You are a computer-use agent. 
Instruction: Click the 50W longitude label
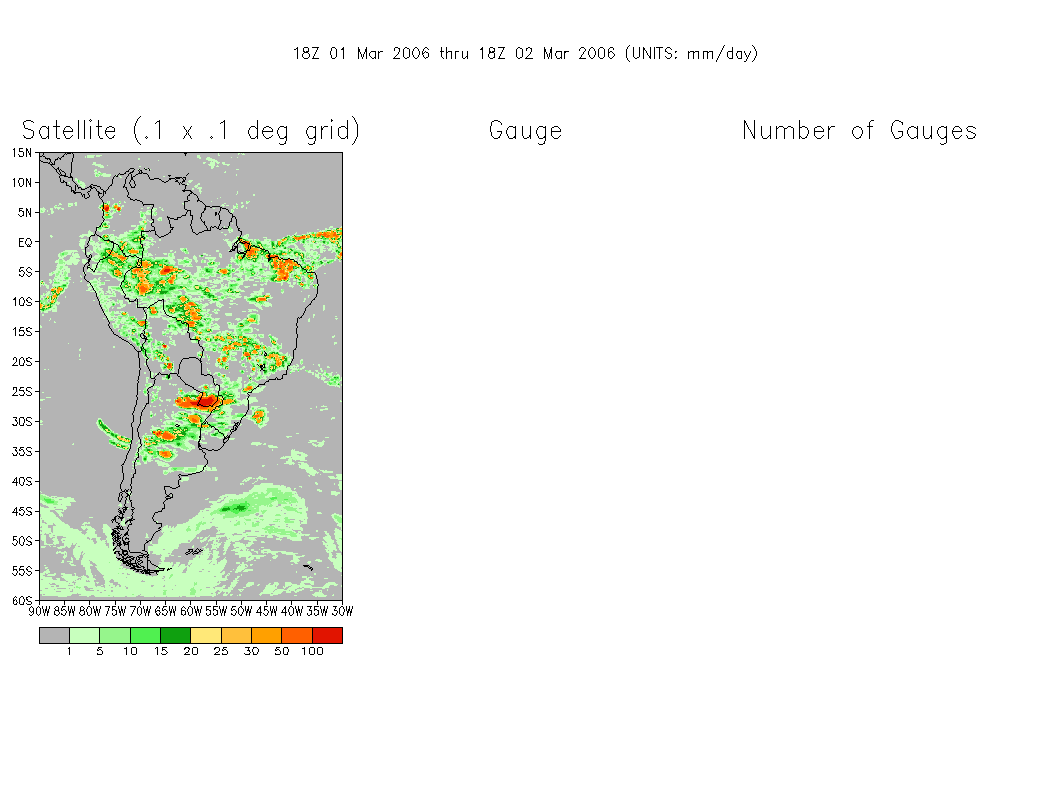(x=241, y=611)
